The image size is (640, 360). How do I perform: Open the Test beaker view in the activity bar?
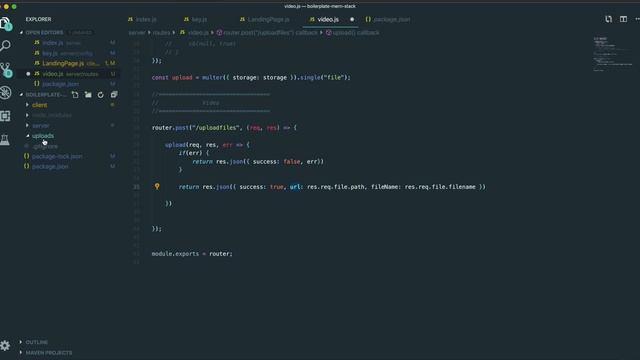[x=5, y=140]
